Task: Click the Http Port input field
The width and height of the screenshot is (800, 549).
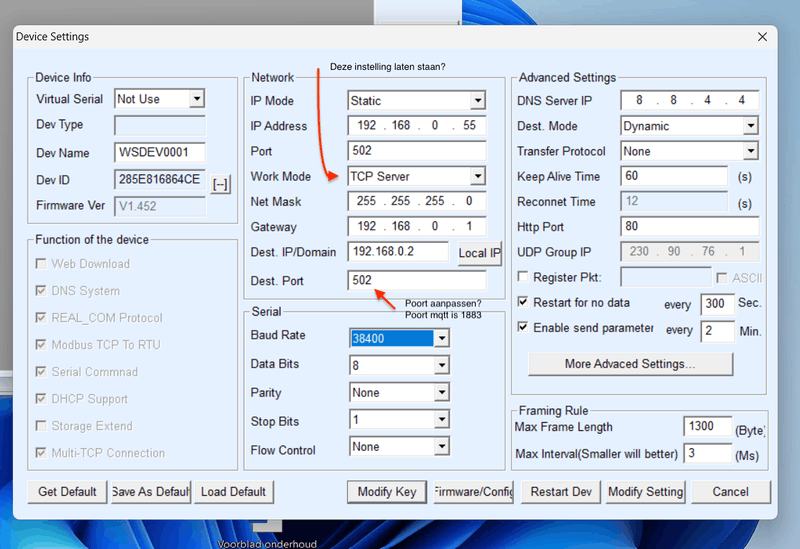Action: click(689, 226)
